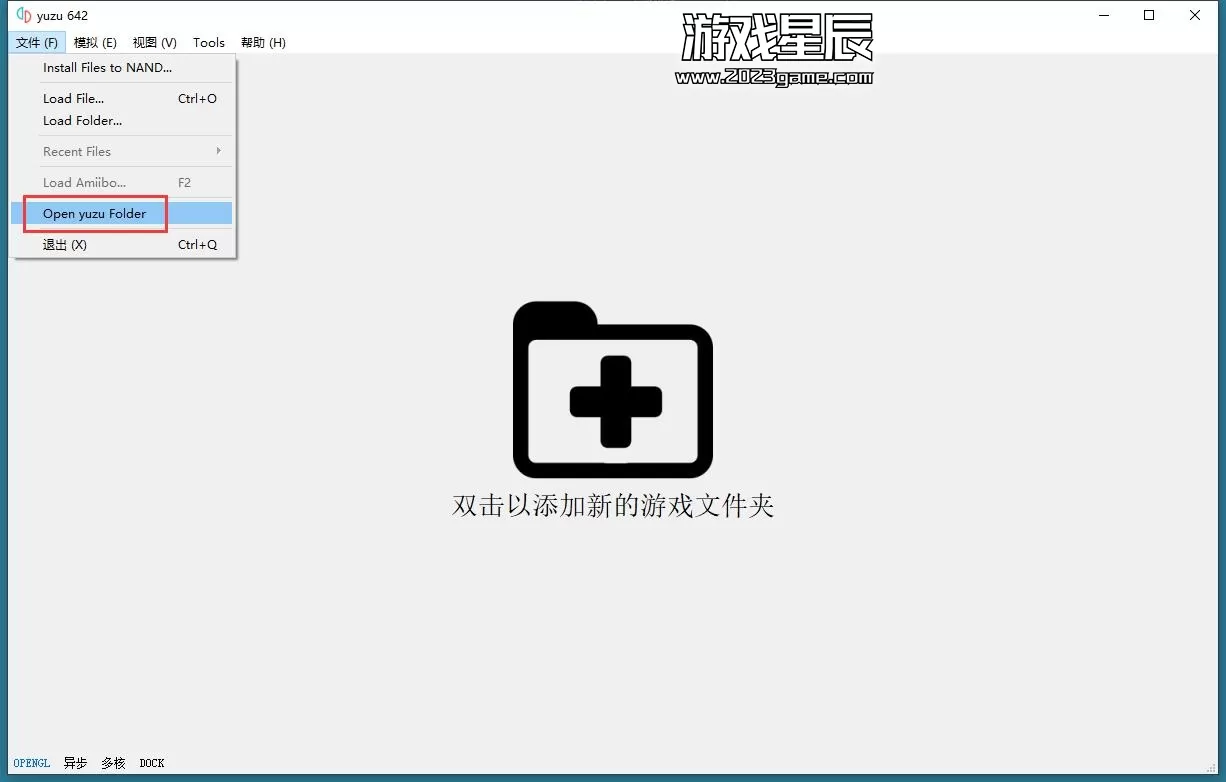Open the 模拟 (E) menu
Image resolution: width=1226 pixels, height=782 pixels.
95,42
